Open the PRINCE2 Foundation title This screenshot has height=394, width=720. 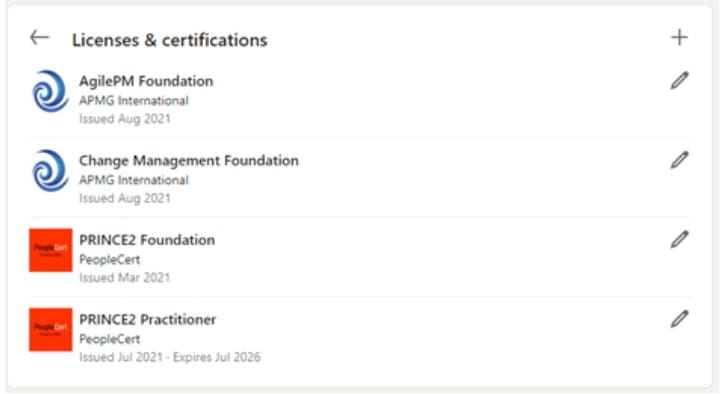[x=147, y=240]
